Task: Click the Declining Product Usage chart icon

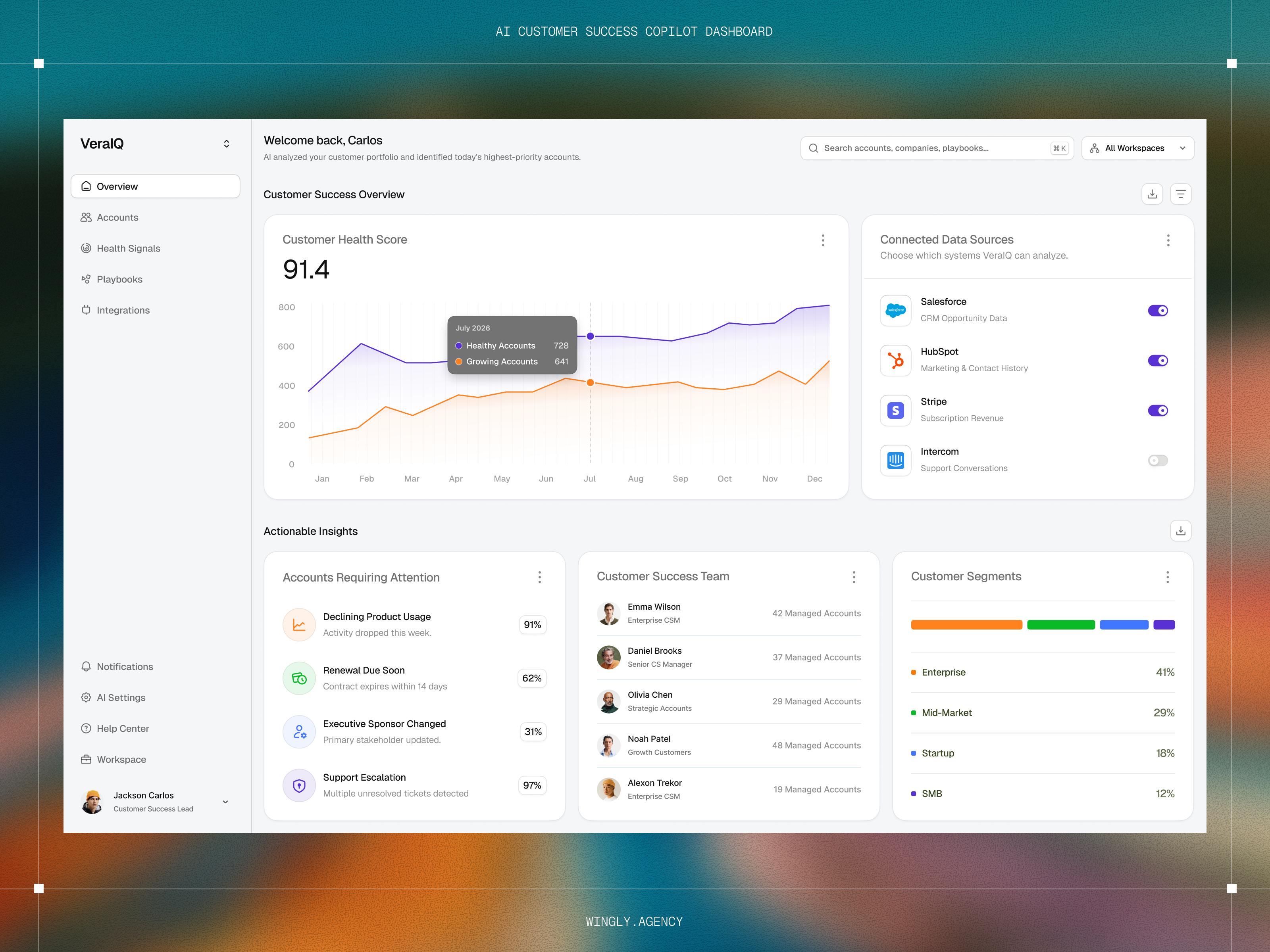Action: point(299,624)
